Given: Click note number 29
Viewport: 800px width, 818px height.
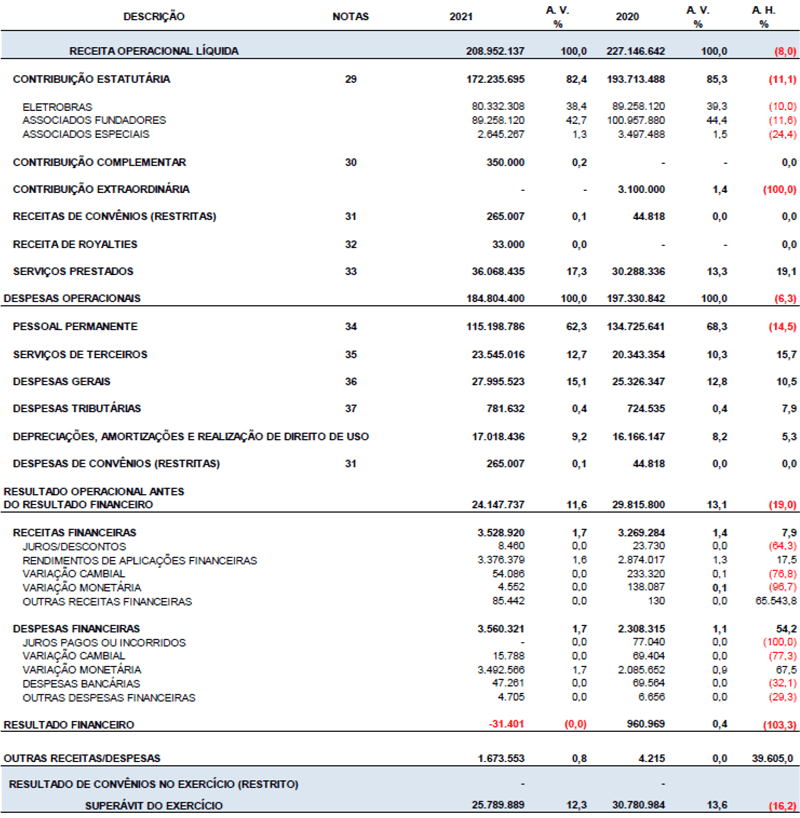Looking at the screenshot, I should (x=350, y=78).
